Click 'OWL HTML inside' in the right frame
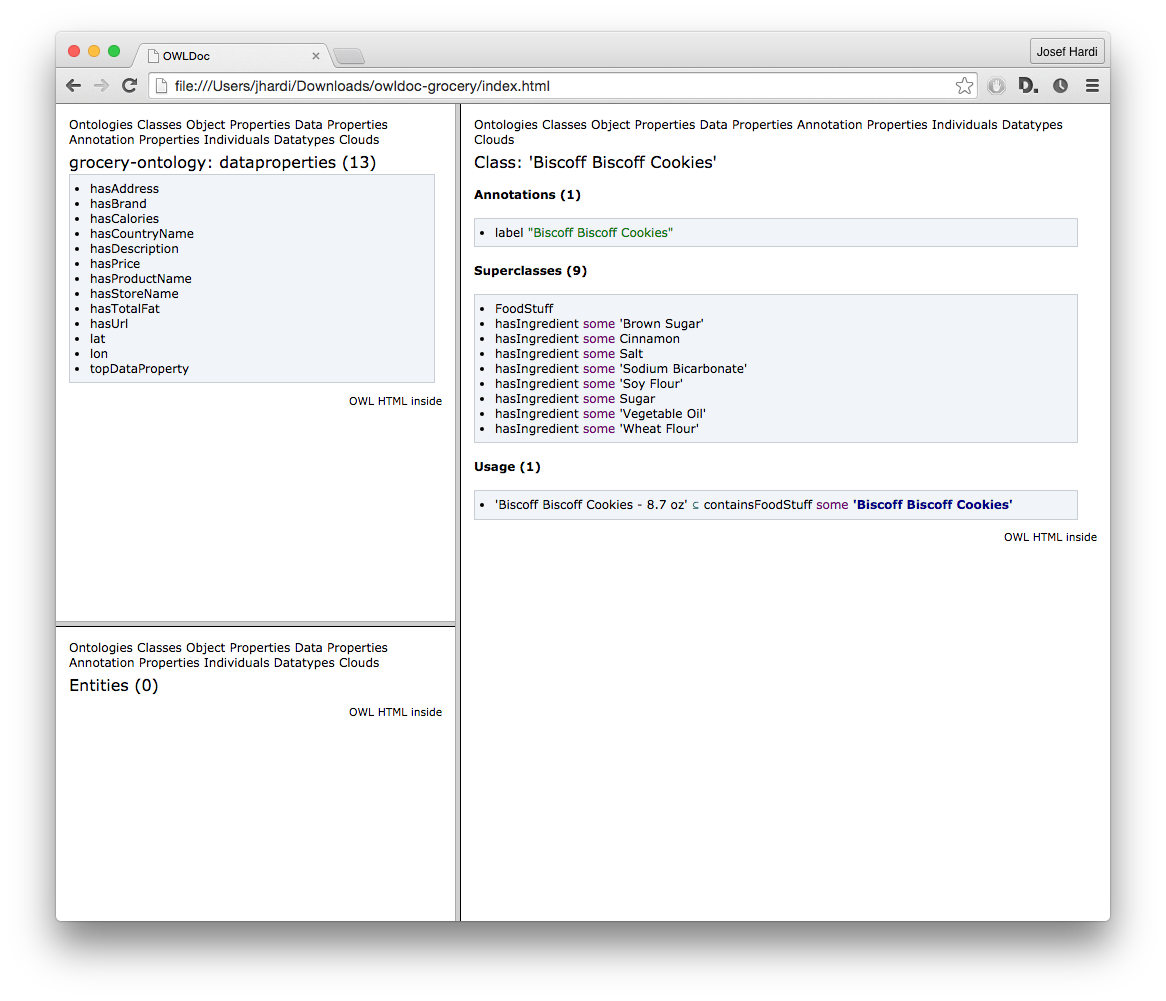 click(x=1050, y=537)
